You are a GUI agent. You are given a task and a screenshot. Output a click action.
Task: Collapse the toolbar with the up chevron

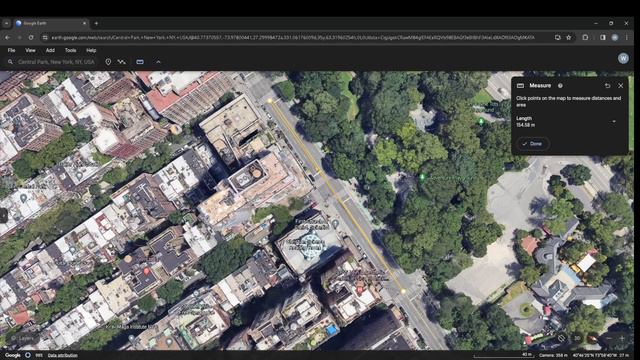pyautogui.click(x=158, y=62)
